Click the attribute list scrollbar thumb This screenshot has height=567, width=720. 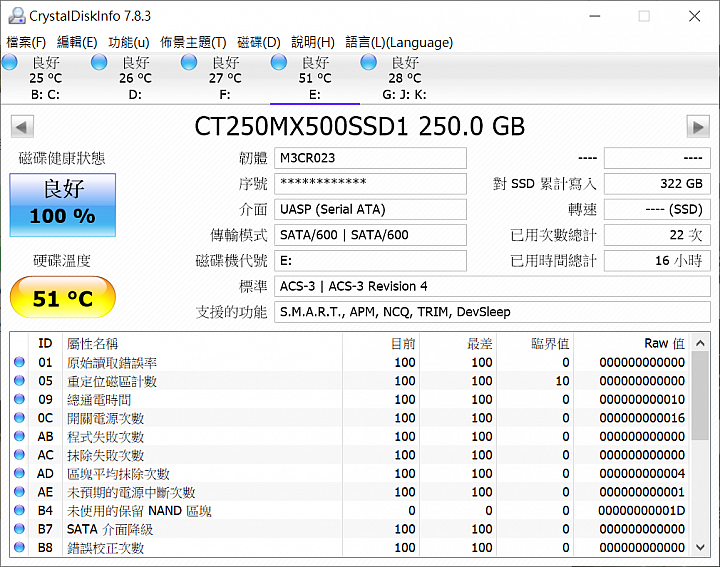point(700,396)
